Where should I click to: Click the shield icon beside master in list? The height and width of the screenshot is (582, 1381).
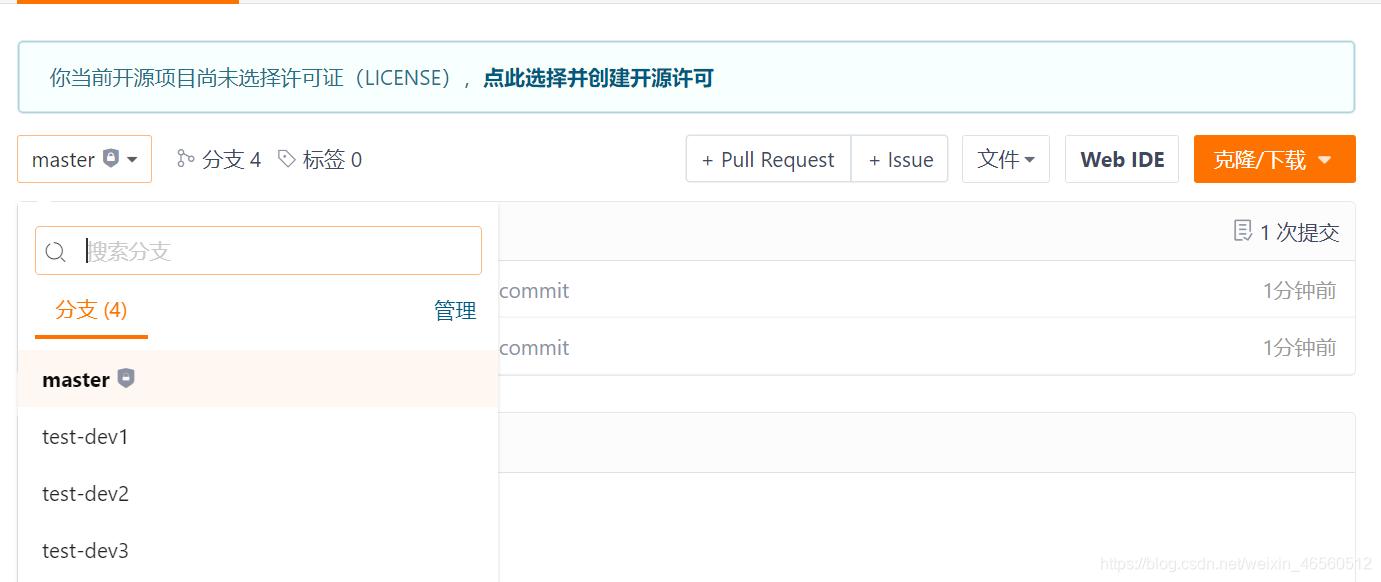click(x=126, y=378)
